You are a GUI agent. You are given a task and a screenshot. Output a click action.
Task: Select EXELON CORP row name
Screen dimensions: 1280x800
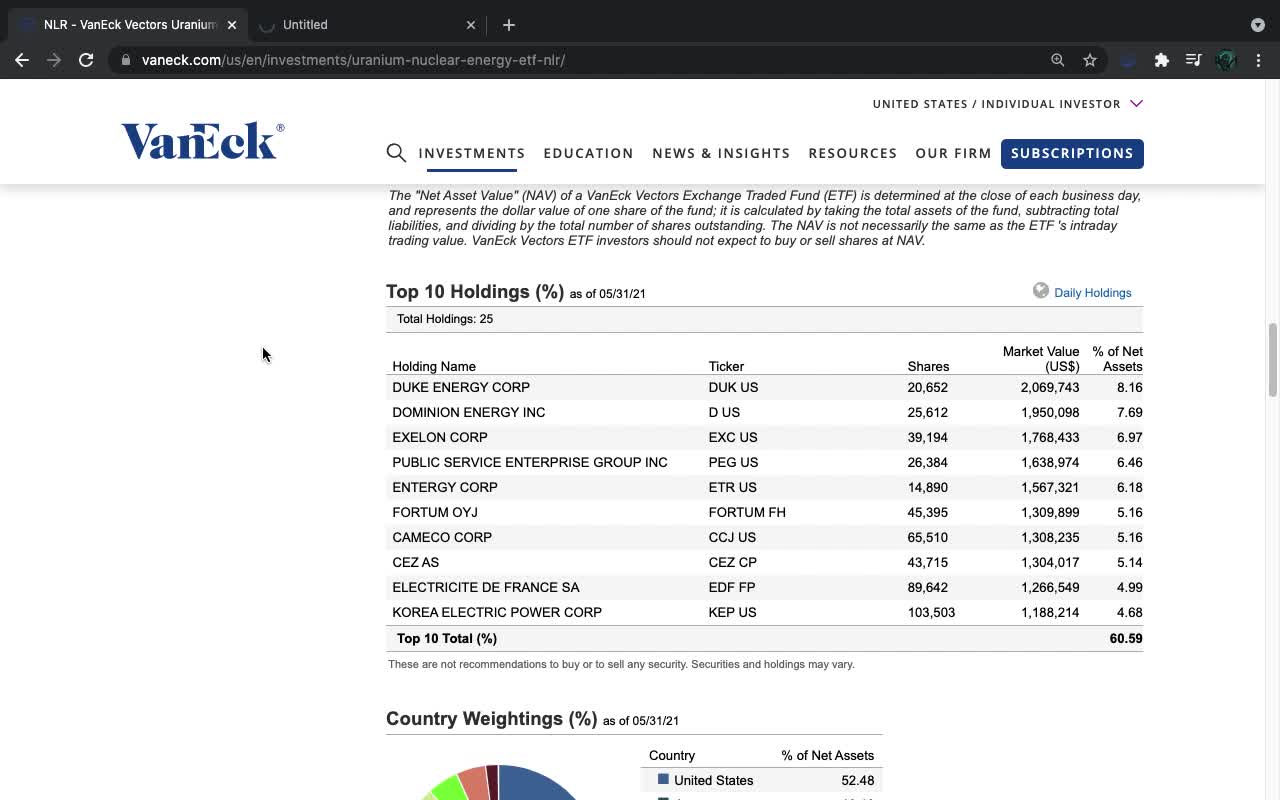click(440, 437)
